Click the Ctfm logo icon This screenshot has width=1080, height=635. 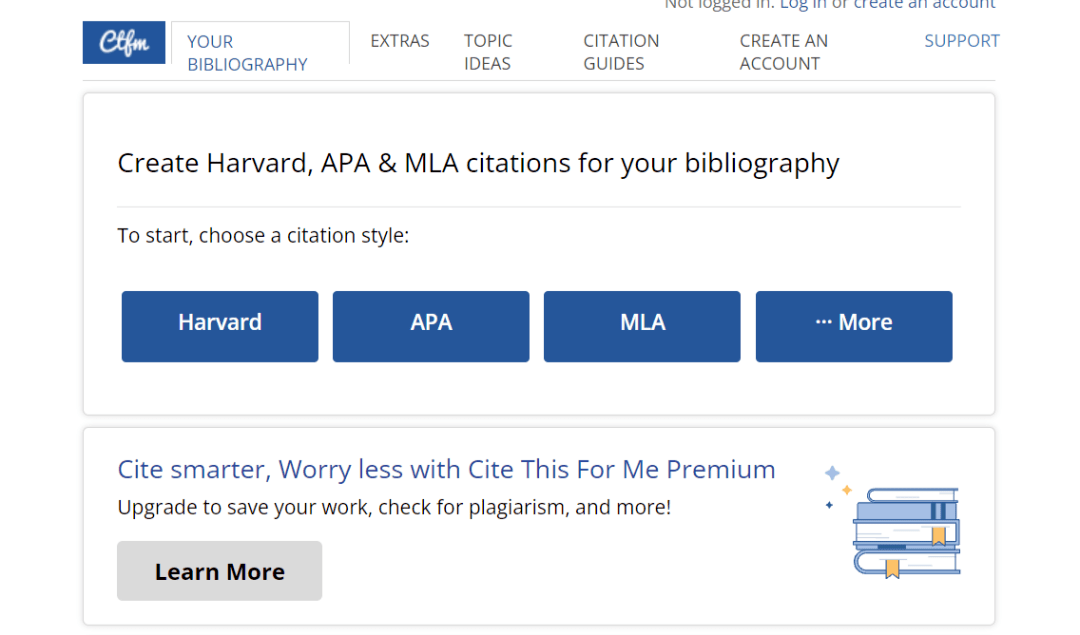[124, 43]
